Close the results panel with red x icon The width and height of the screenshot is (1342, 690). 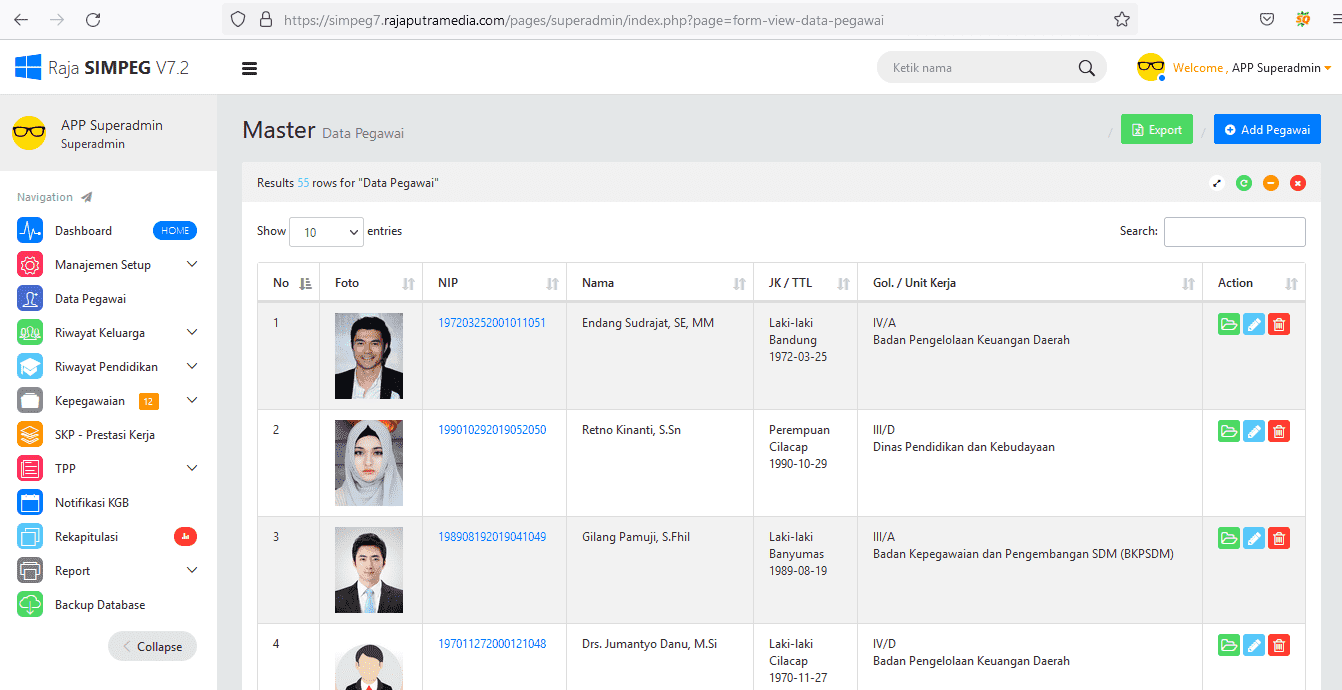pyautogui.click(x=1297, y=183)
